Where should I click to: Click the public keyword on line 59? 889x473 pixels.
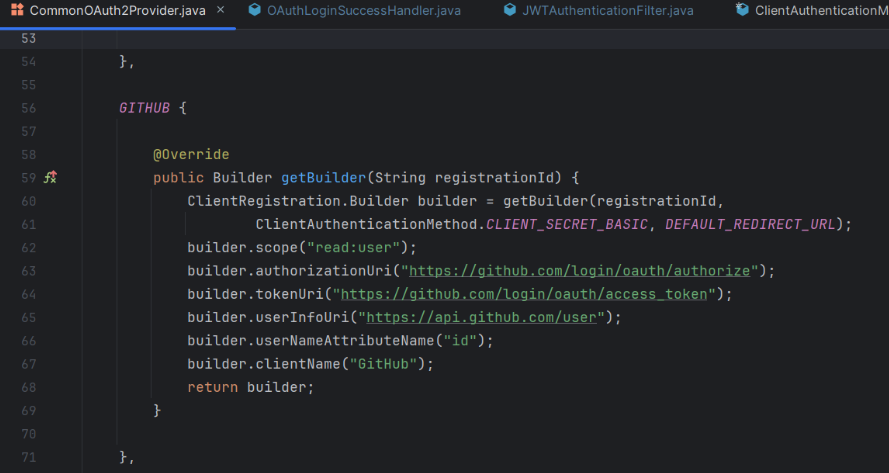pyautogui.click(x=178, y=178)
